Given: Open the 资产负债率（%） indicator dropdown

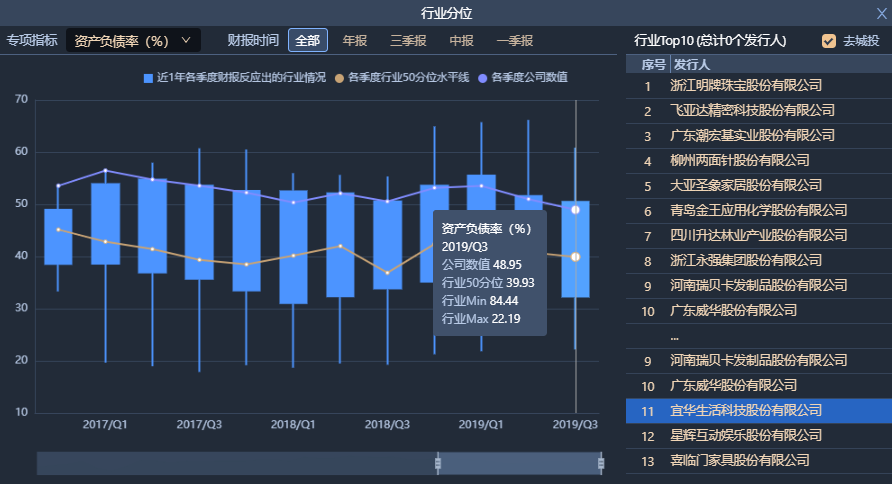Looking at the screenshot, I should pos(133,41).
